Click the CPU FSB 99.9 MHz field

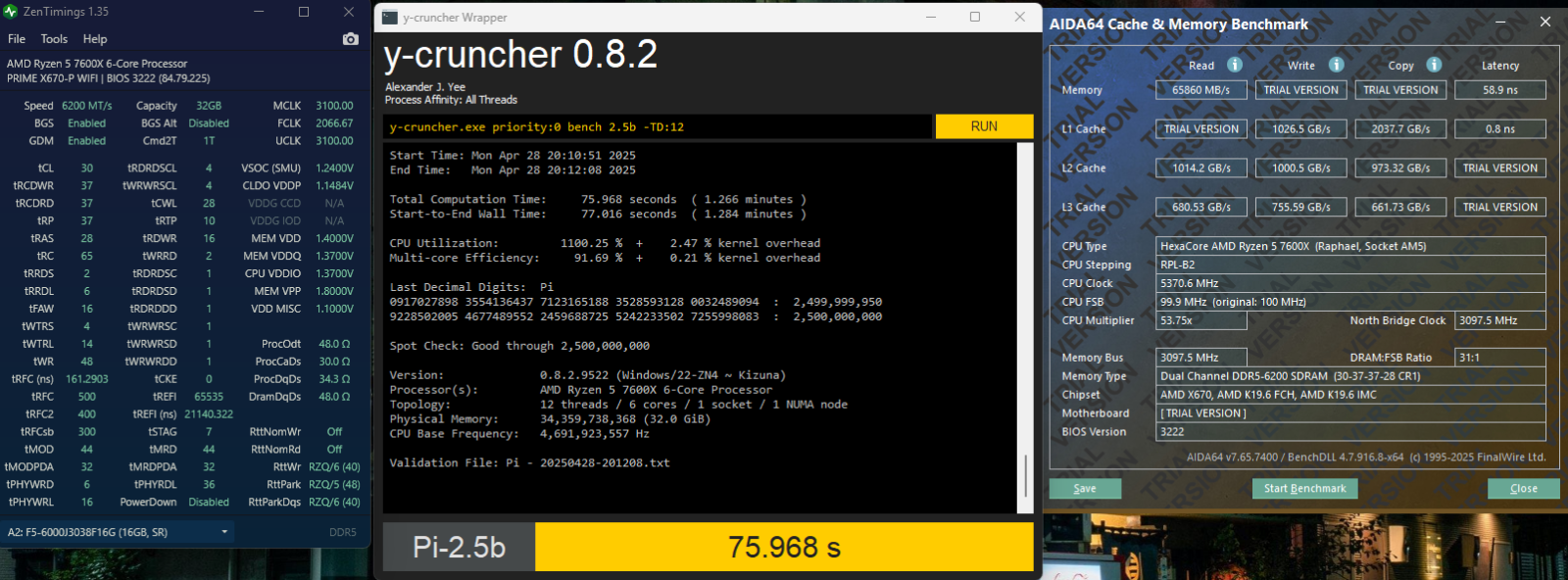pos(1350,303)
